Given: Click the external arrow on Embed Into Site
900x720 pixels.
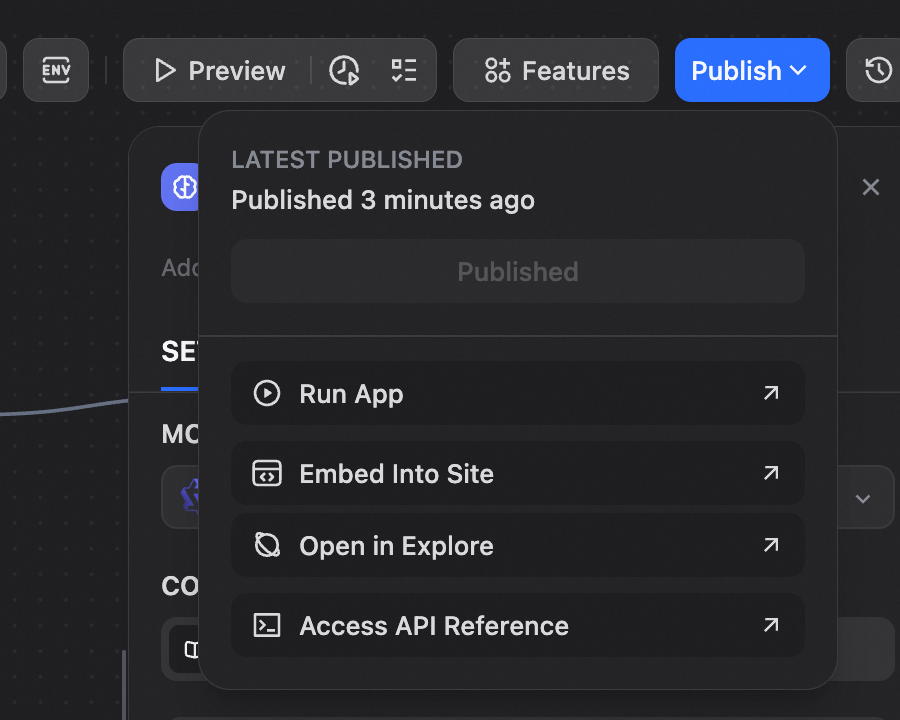Looking at the screenshot, I should (x=770, y=473).
